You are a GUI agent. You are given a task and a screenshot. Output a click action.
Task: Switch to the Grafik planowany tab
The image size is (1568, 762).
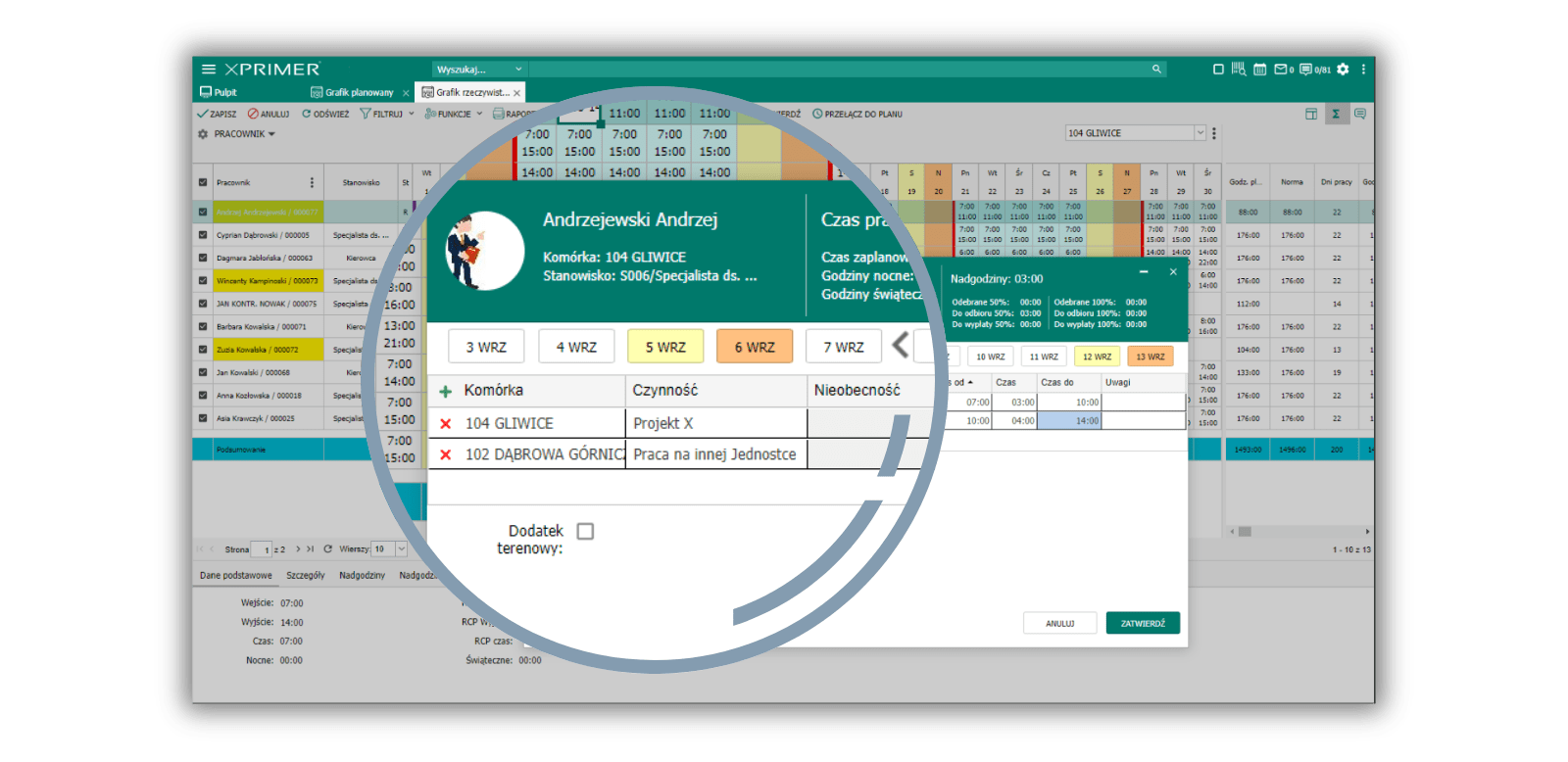coord(359,93)
